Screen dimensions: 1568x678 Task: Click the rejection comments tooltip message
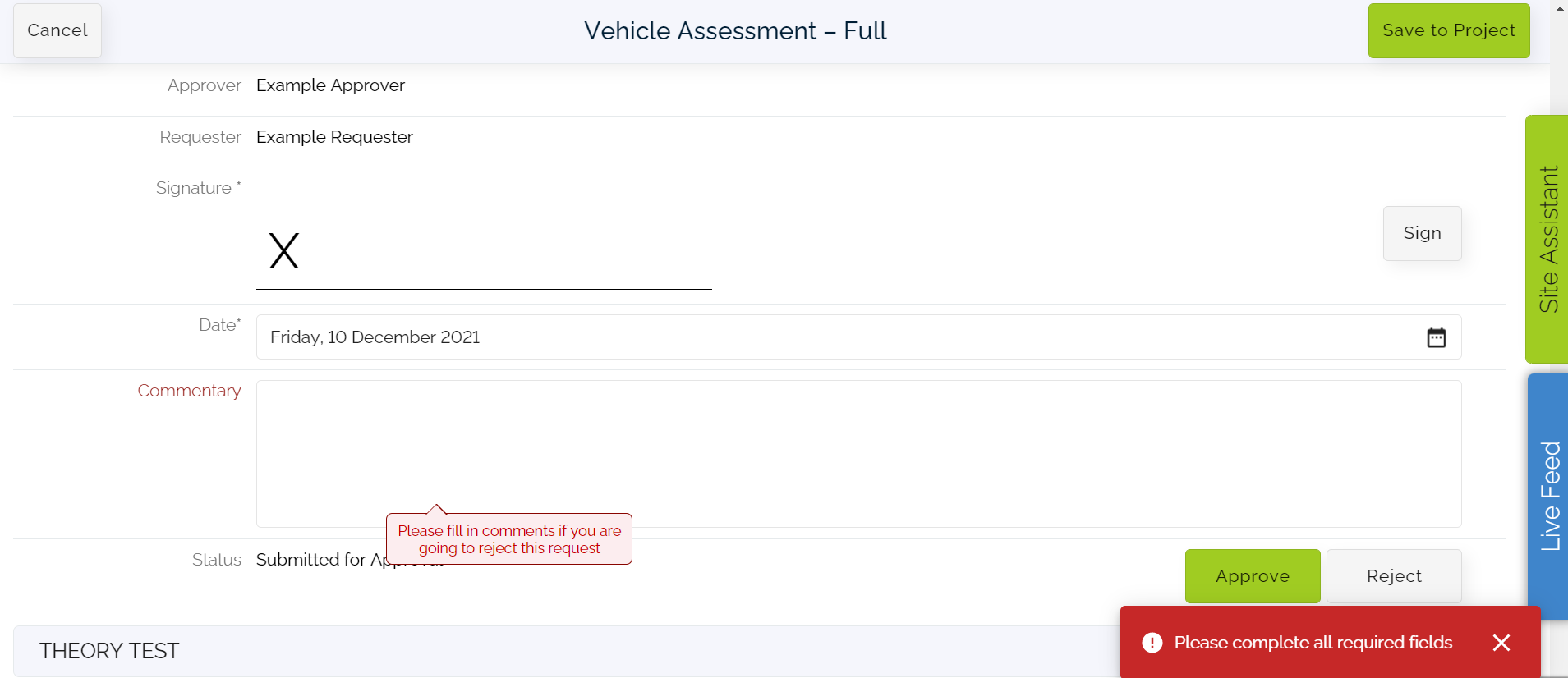(508, 538)
